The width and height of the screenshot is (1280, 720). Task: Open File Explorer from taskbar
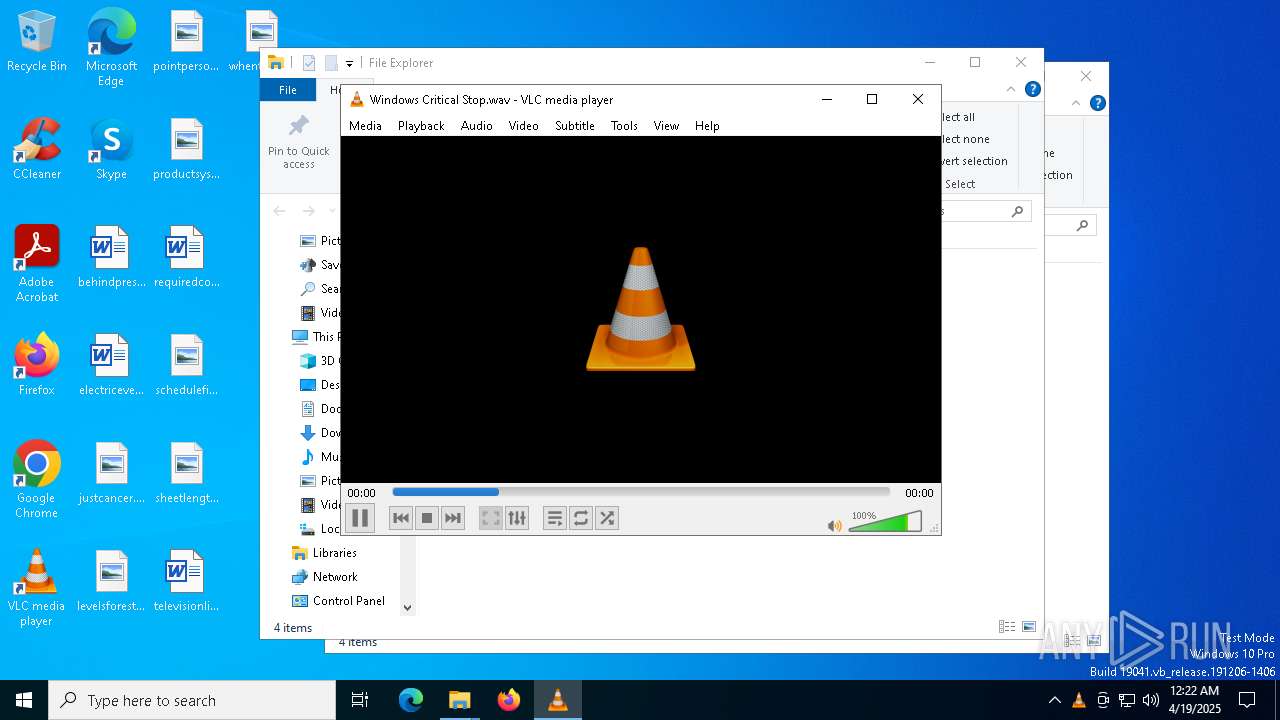coord(459,700)
